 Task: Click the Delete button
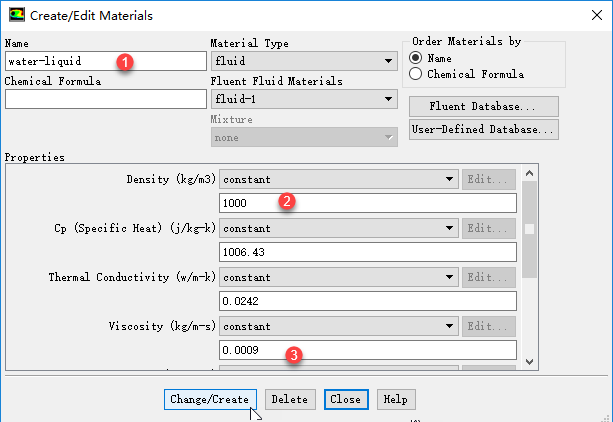coord(289,399)
